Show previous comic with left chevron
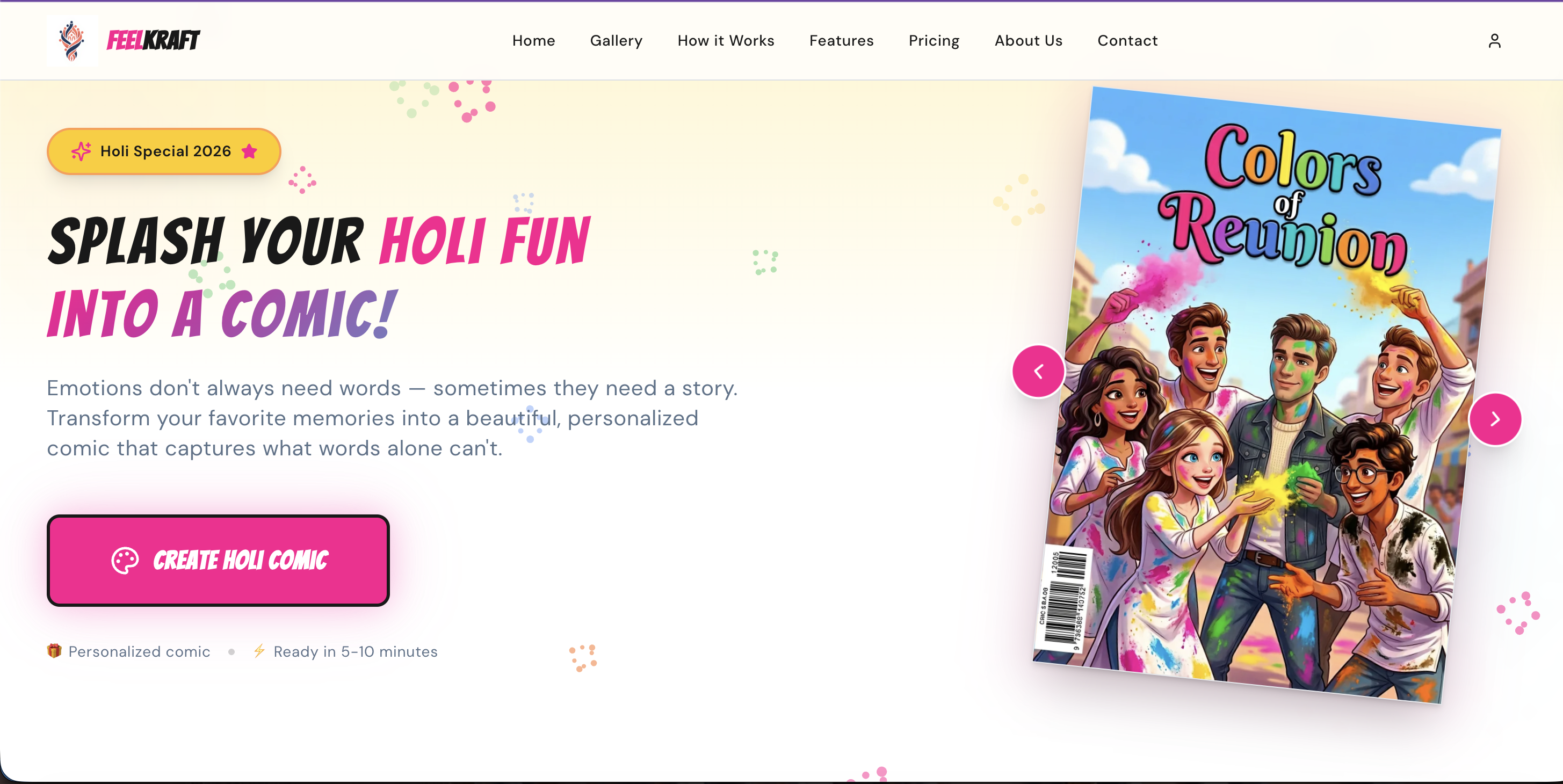 click(1038, 371)
